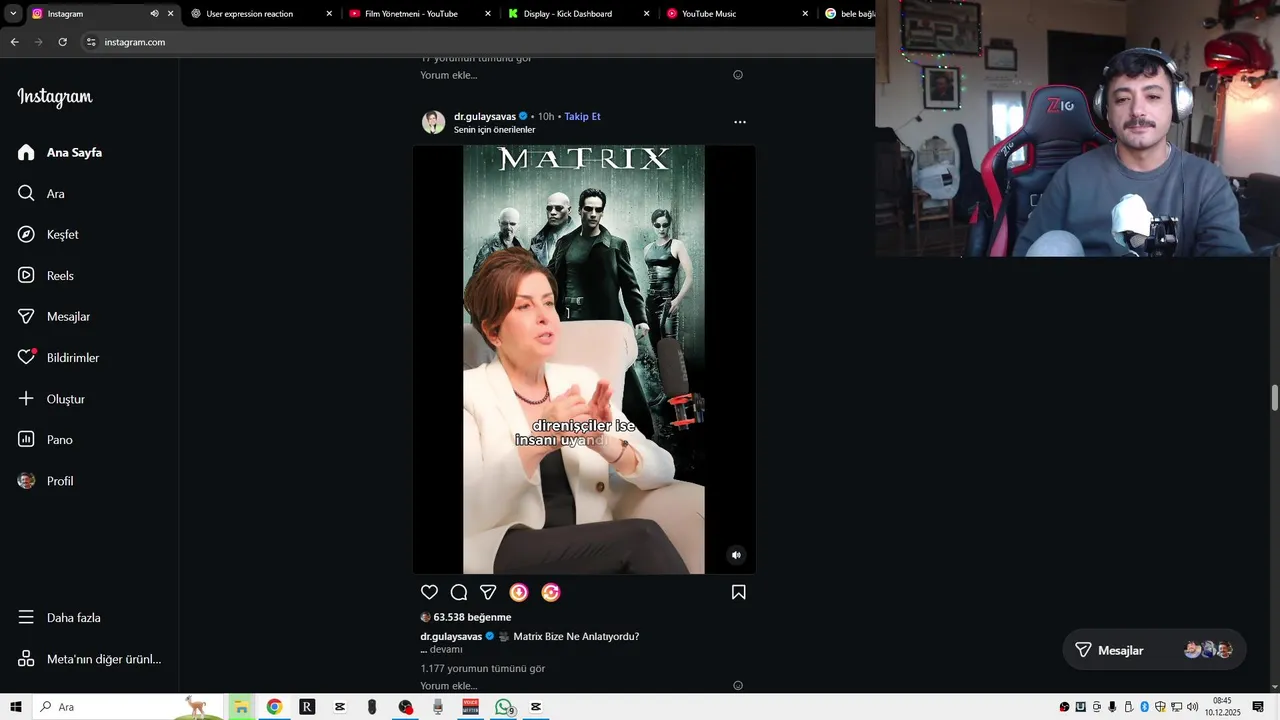This screenshot has width=1280, height=720.
Task: Open emoji picker beside the Yorum ekle field above the post
Action: pos(738,75)
